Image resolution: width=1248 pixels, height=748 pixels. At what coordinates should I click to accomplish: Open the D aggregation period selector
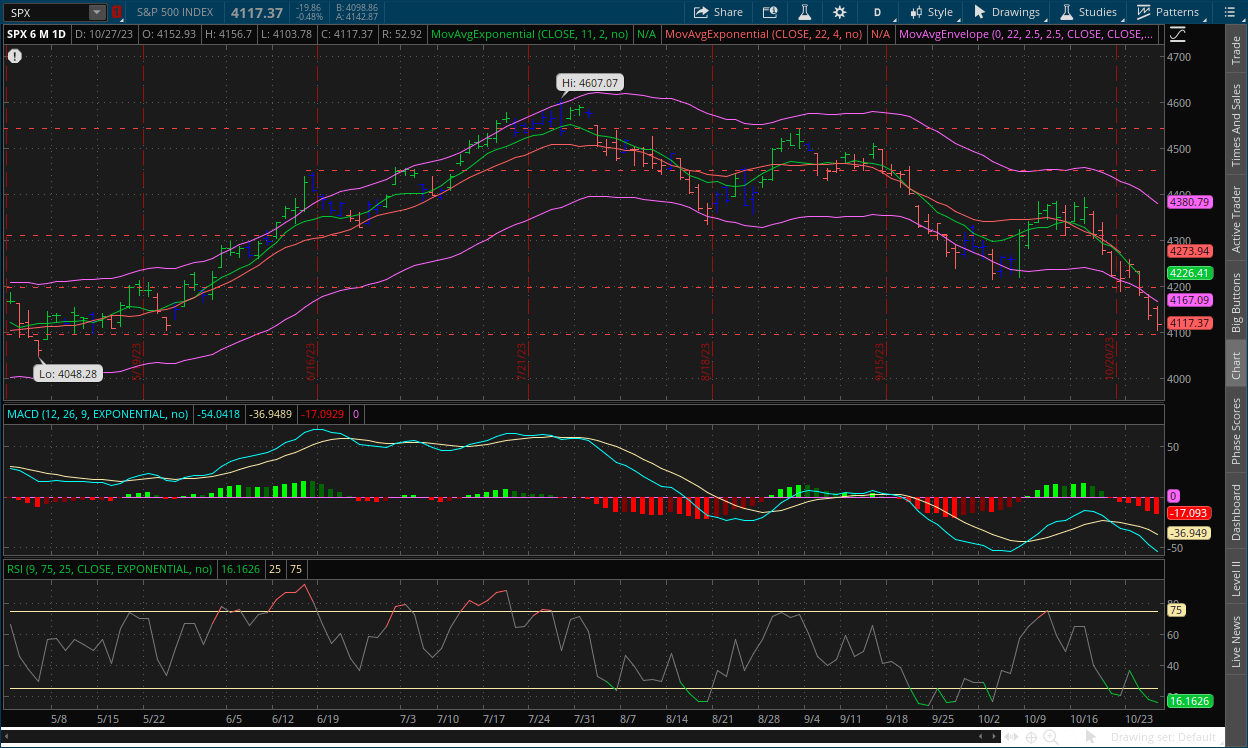pyautogui.click(x=877, y=12)
